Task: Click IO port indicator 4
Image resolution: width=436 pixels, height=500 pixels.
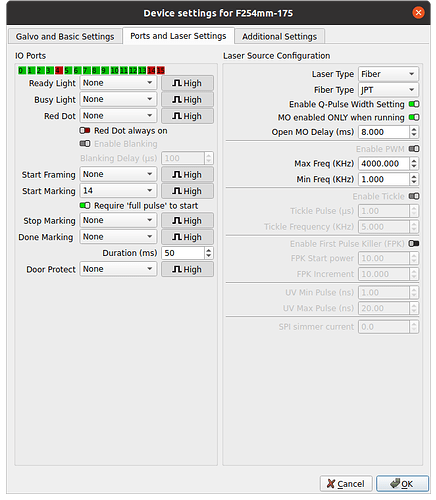Action: click(59, 70)
